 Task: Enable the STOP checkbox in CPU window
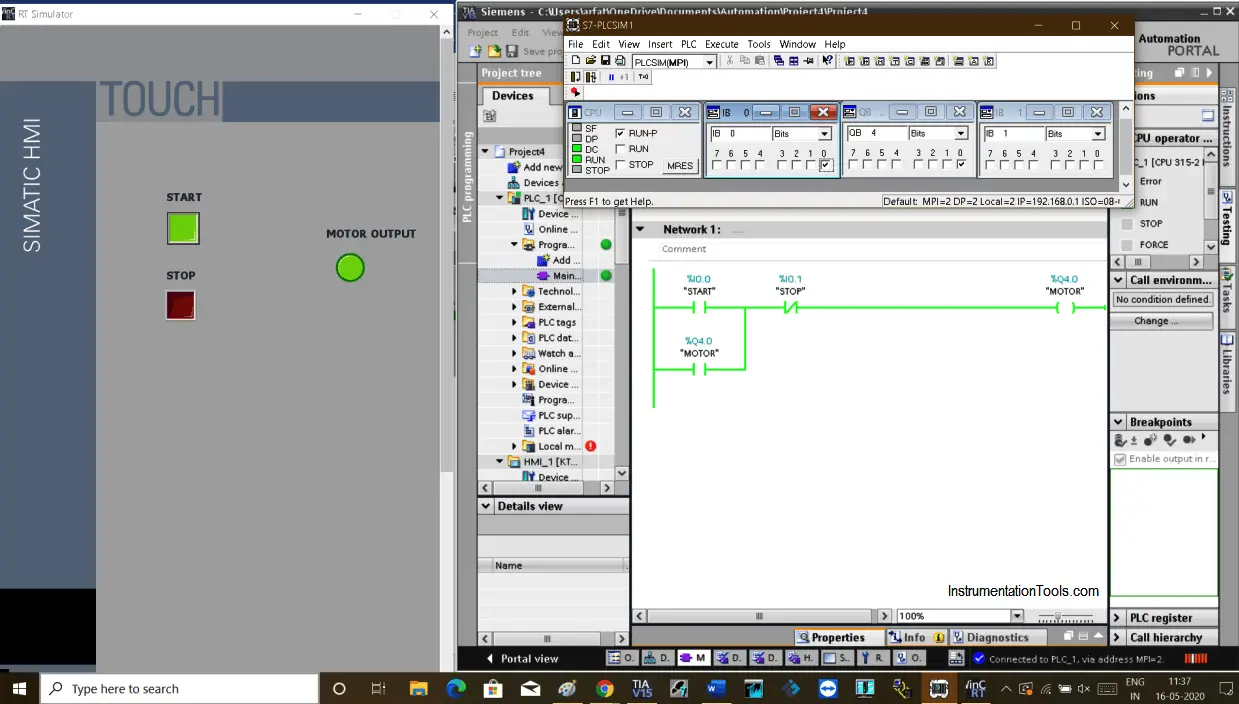pos(621,165)
